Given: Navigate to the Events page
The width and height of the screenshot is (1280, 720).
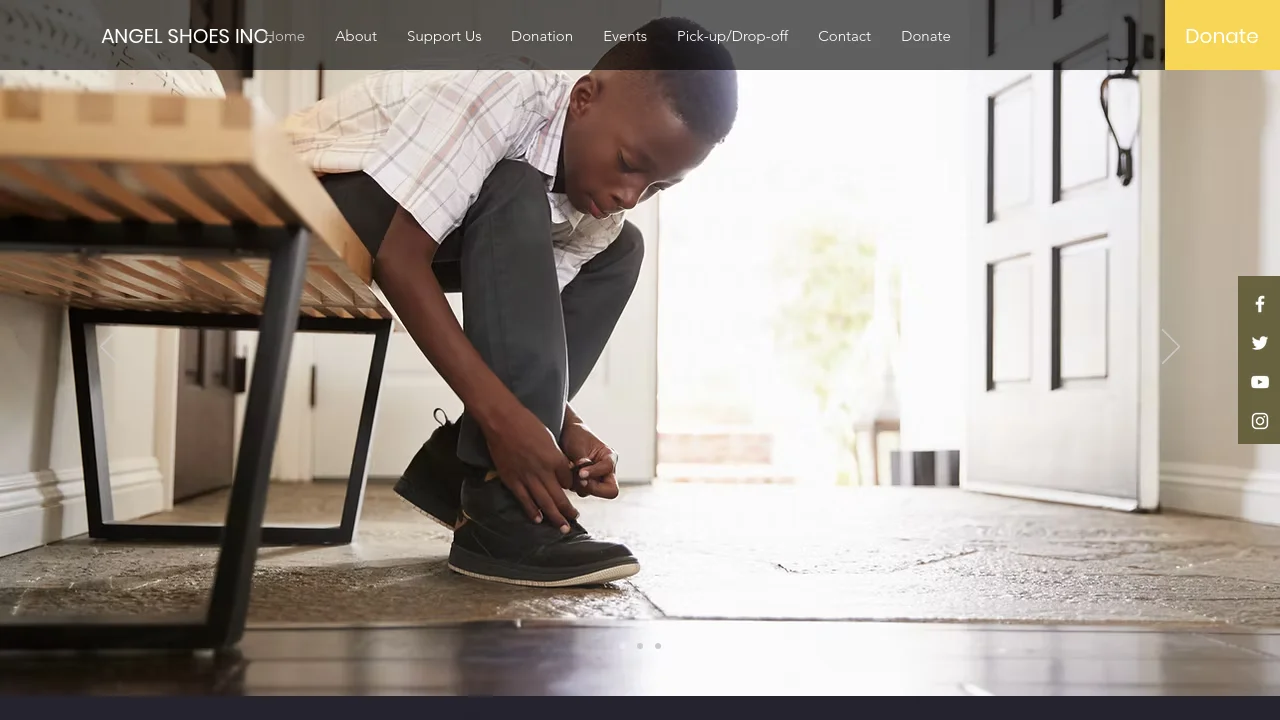Looking at the screenshot, I should pyautogui.click(x=625, y=36).
